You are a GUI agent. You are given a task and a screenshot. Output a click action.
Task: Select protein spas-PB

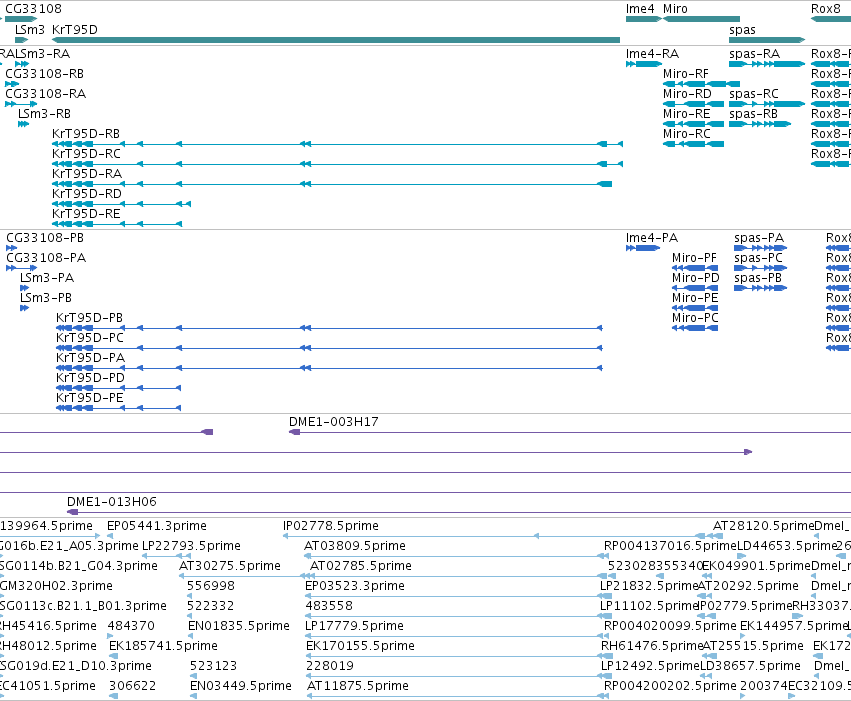[x=760, y=288]
